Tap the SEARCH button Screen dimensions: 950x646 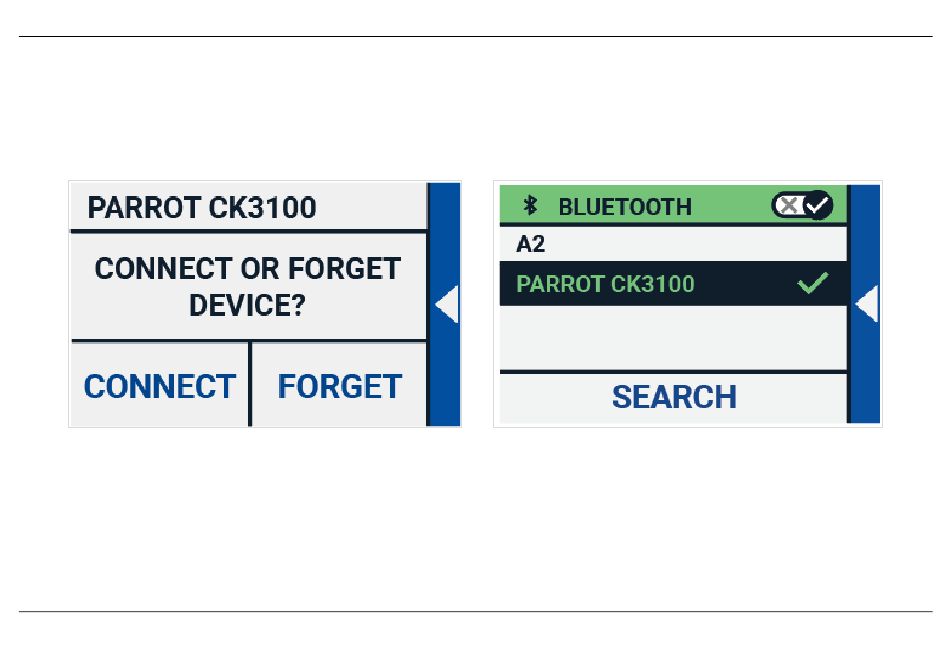pyautogui.click(x=673, y=398)
